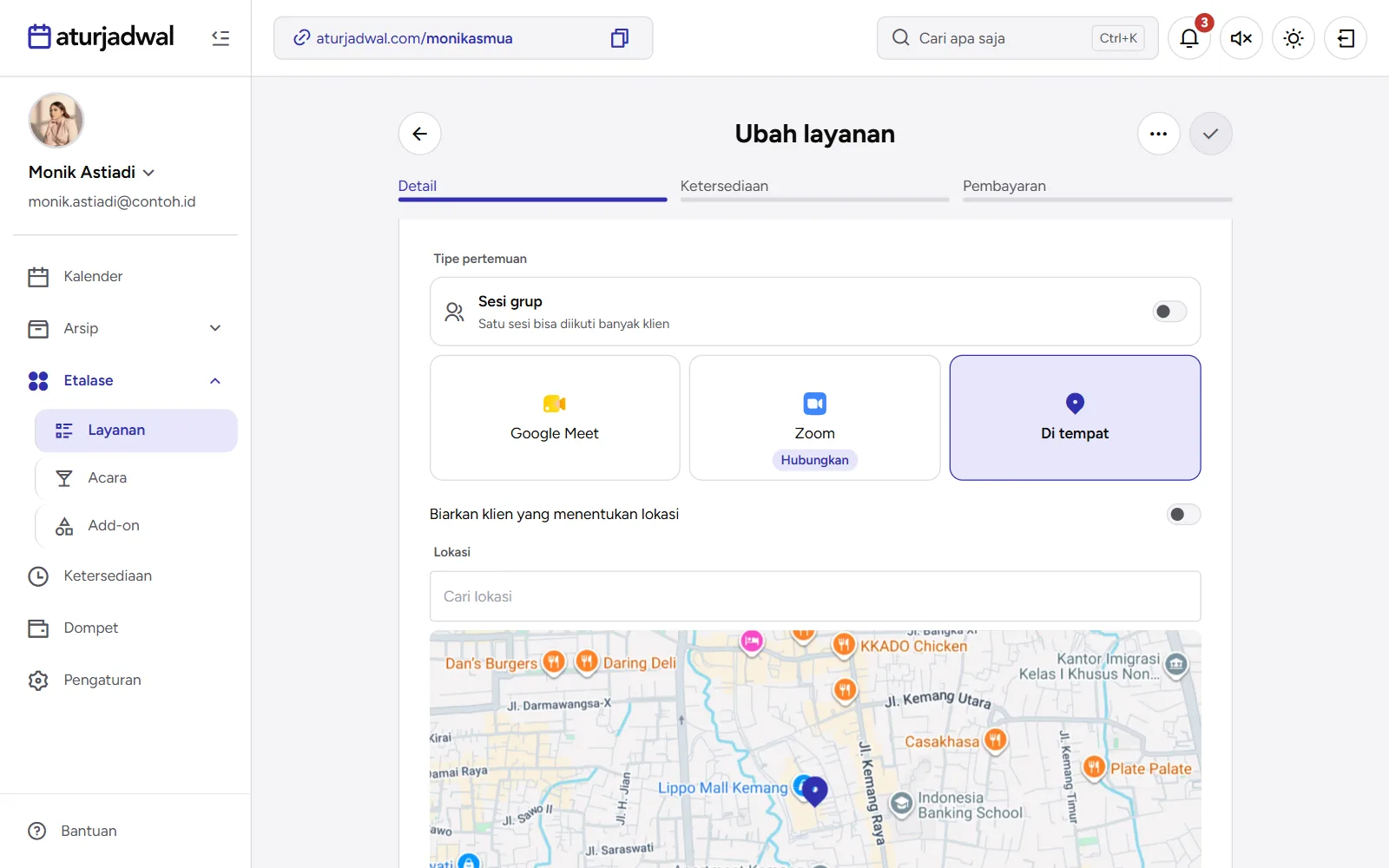Click the logout icon
Screen dimensions: 1389x868
[x=1346, y=38]
